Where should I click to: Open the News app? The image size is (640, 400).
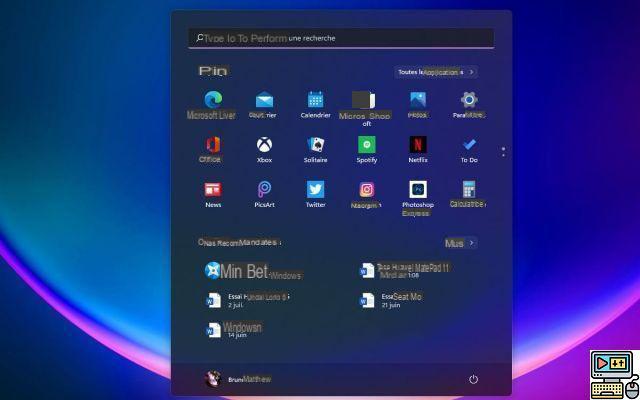213,190
